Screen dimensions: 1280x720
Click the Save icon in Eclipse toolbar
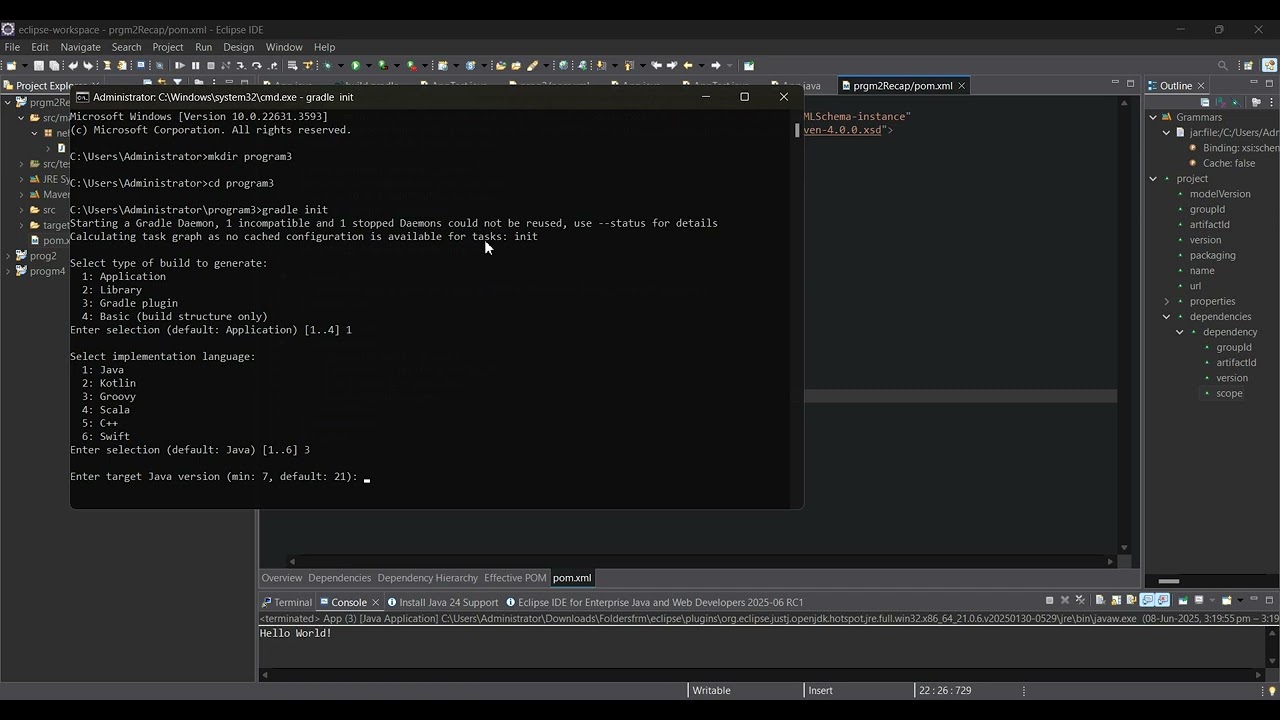coord(39,65)
